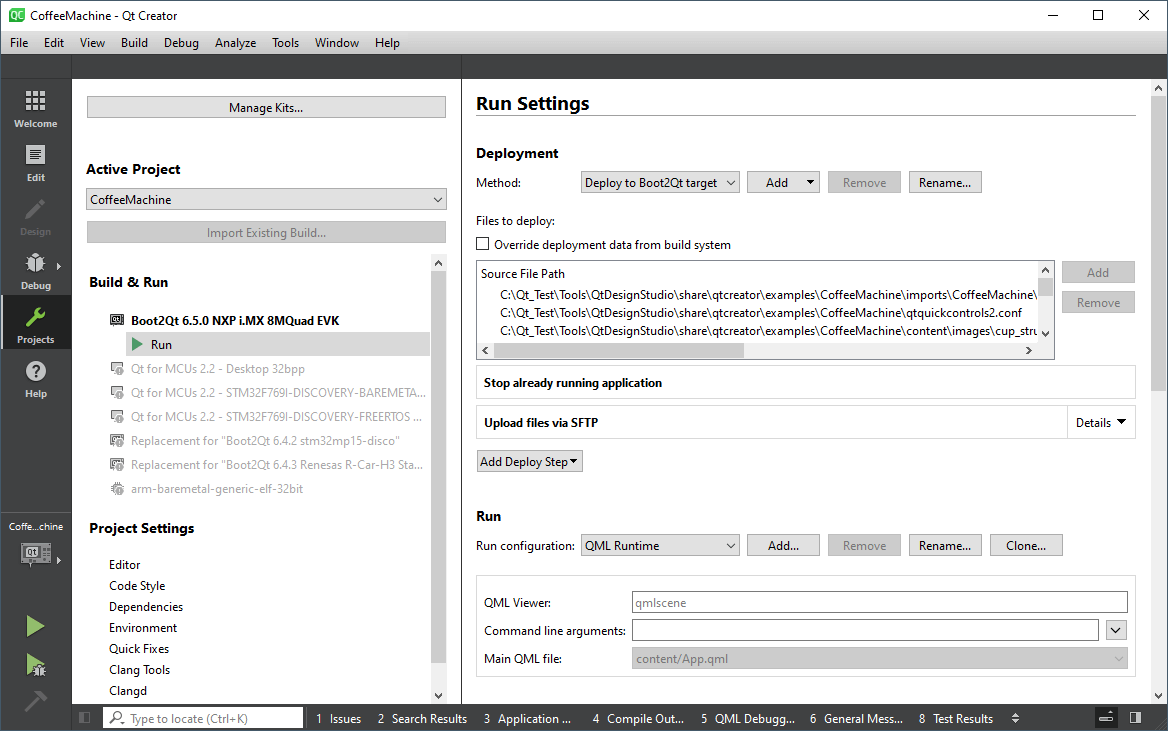Image resolution: width=1168 pixels, height=731 pixels.
Task: Switch to Edit mode
Action: 35,163
